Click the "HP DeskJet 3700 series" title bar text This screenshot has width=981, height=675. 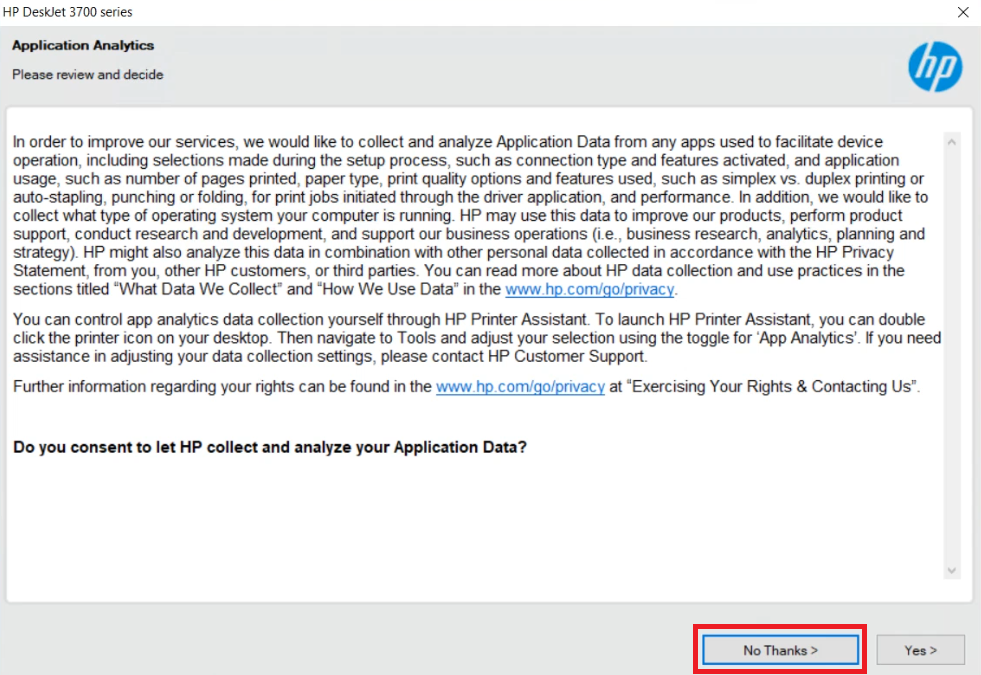[69, 12]
